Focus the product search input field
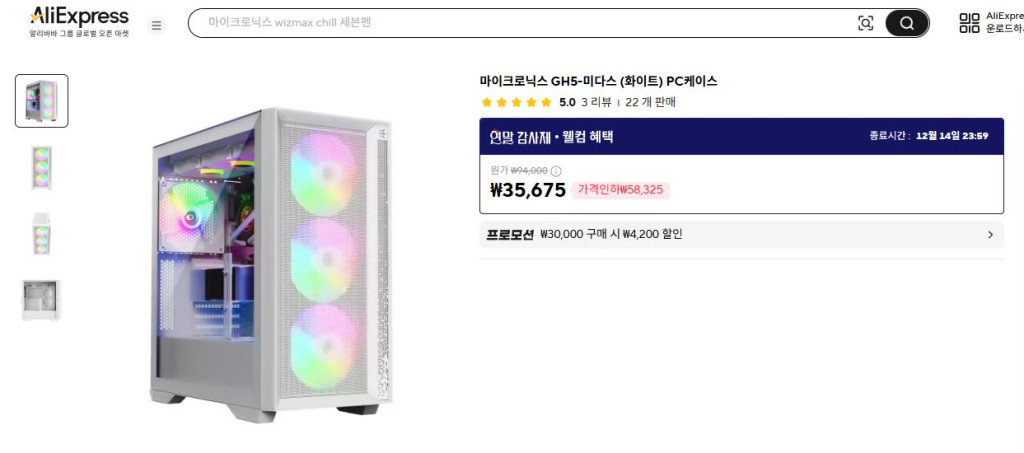 [520, 23]
